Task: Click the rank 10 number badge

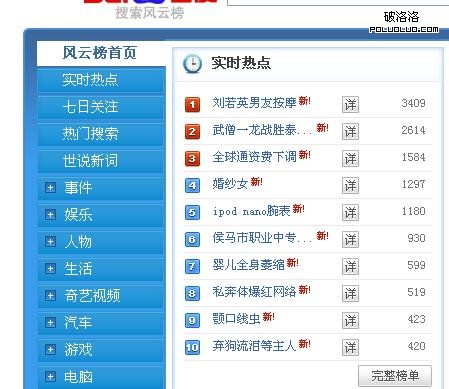Action: point(192,348)
